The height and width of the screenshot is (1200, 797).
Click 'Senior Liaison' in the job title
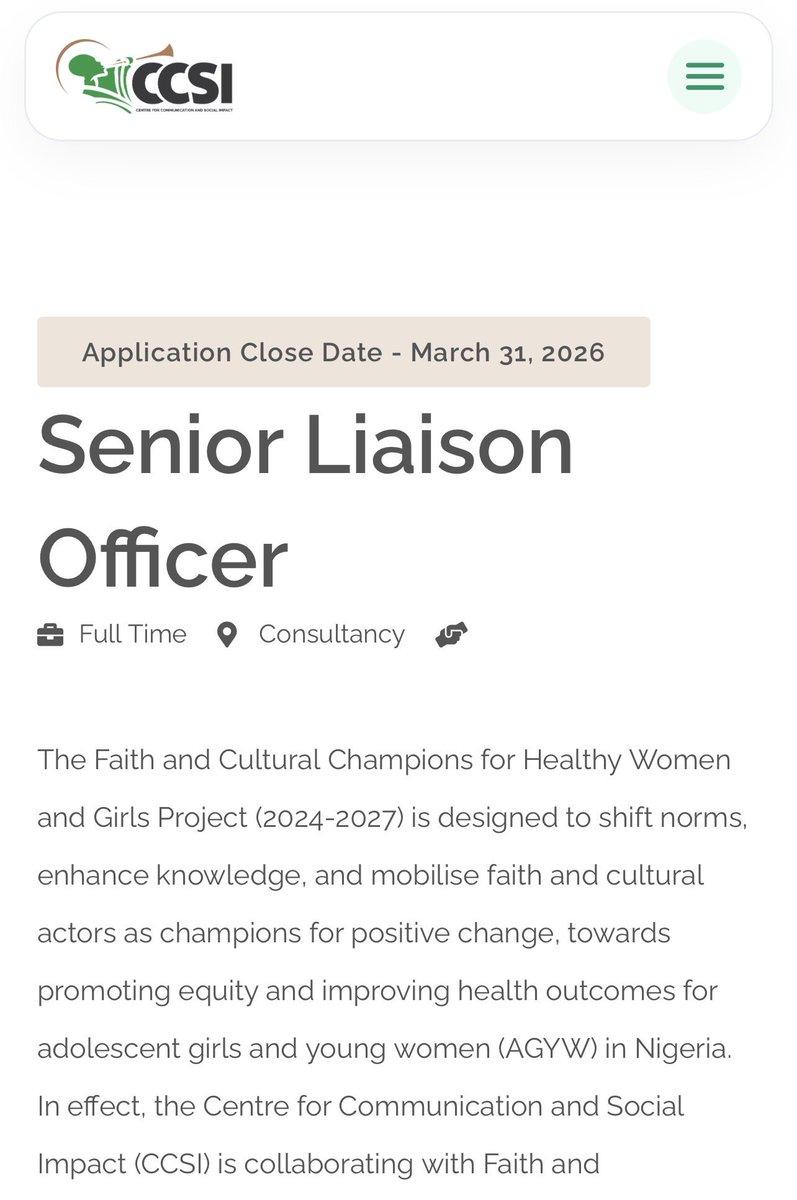coord(305,445)
